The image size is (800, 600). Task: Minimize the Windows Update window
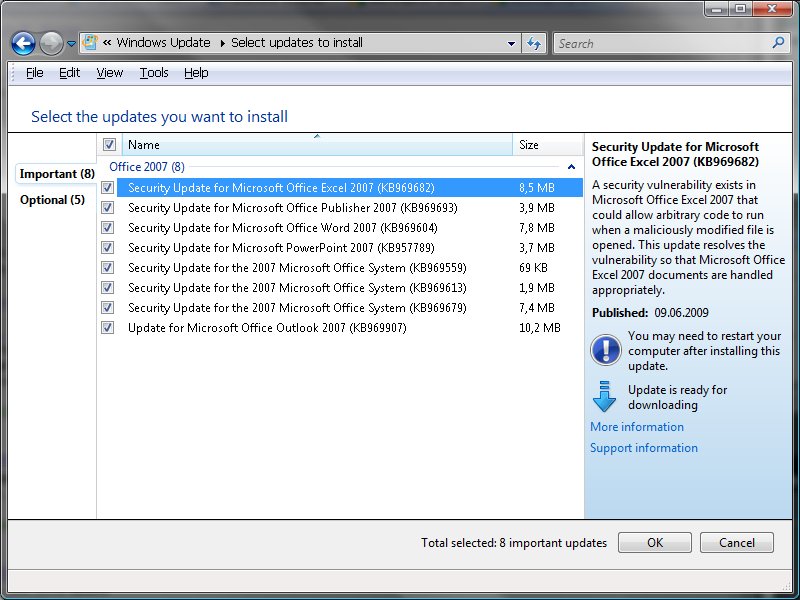coord(717,9)
